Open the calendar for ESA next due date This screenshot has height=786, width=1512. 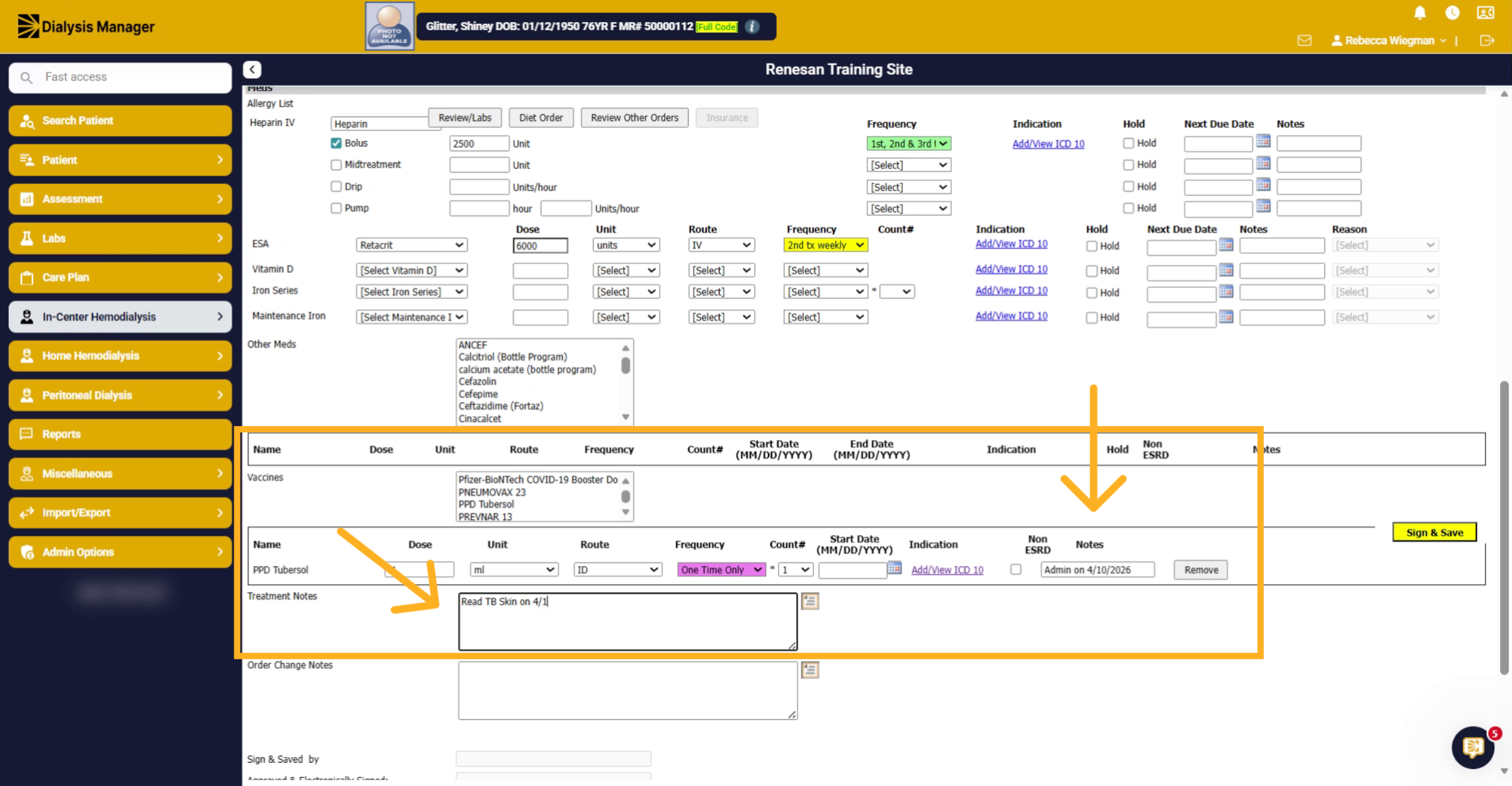(1226, 245)
